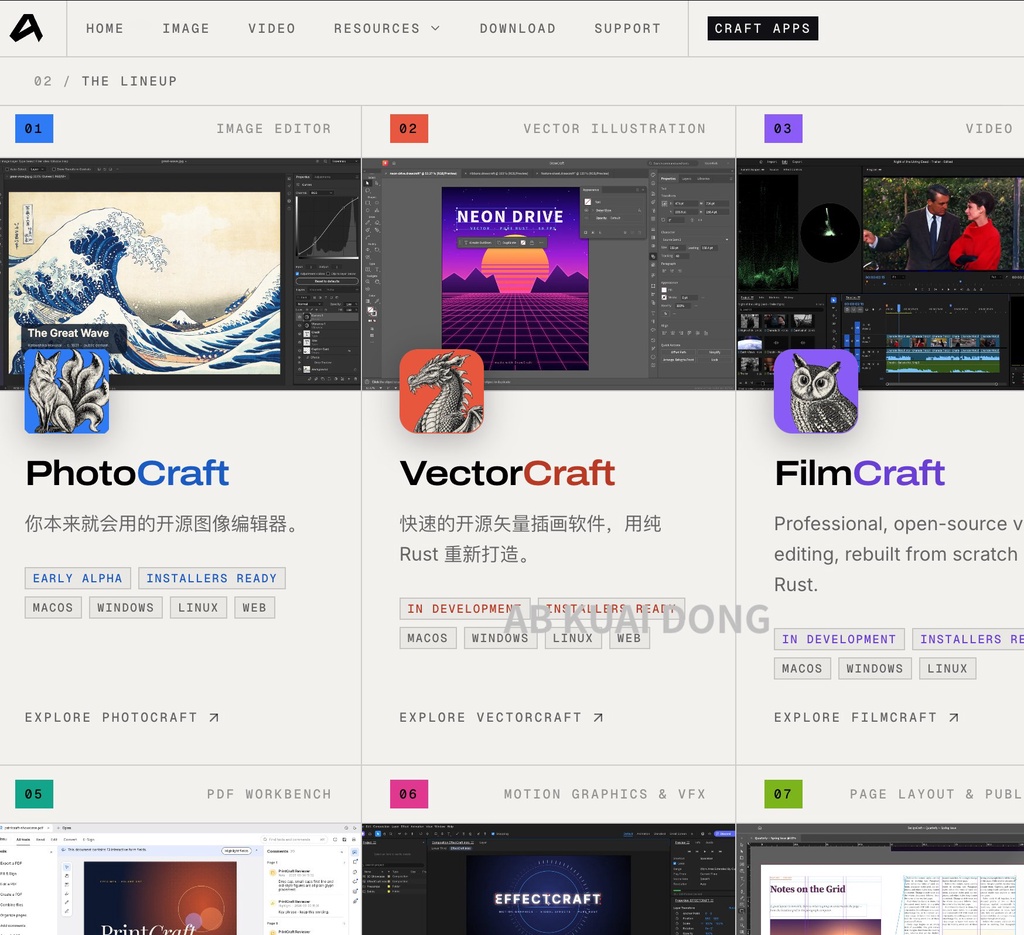Click the green 05 number badge
1024x935 pixels.
[x=34, y=794]
